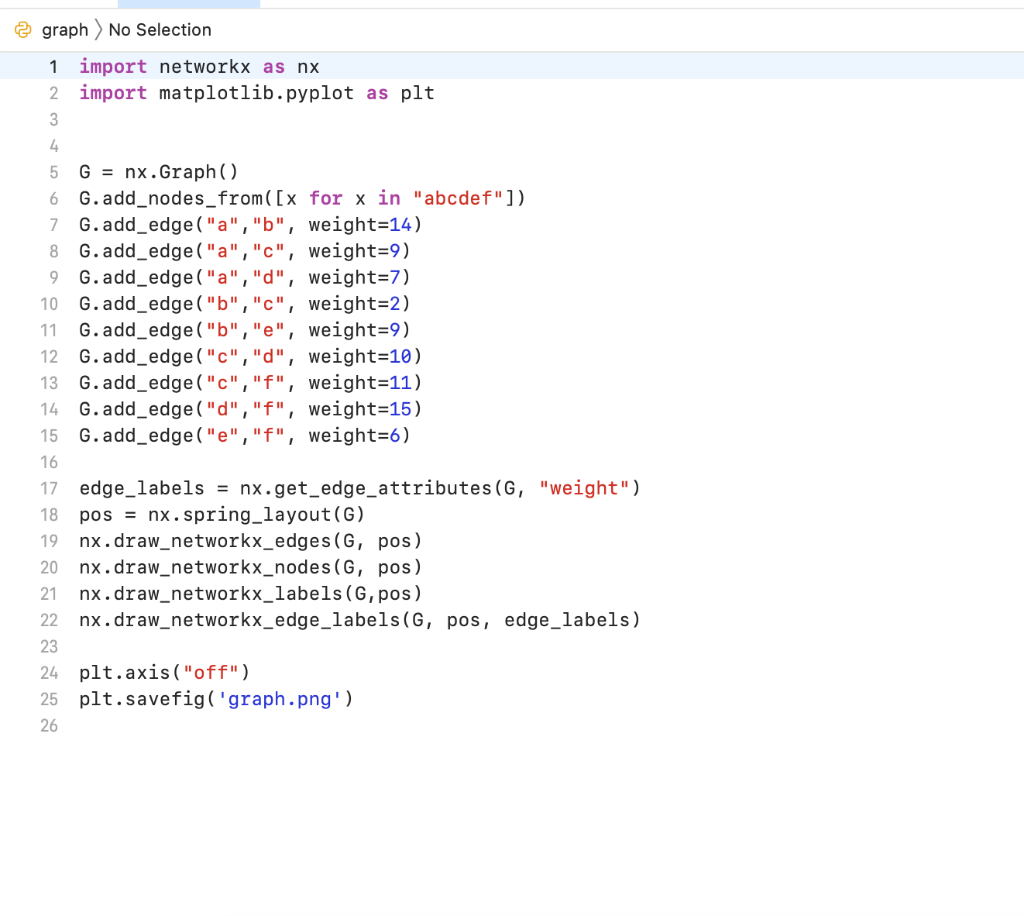The height and width of the screenshot is (916, 1024).
Task: Click 'weight=2' on line 10
Action: [354, 304]
